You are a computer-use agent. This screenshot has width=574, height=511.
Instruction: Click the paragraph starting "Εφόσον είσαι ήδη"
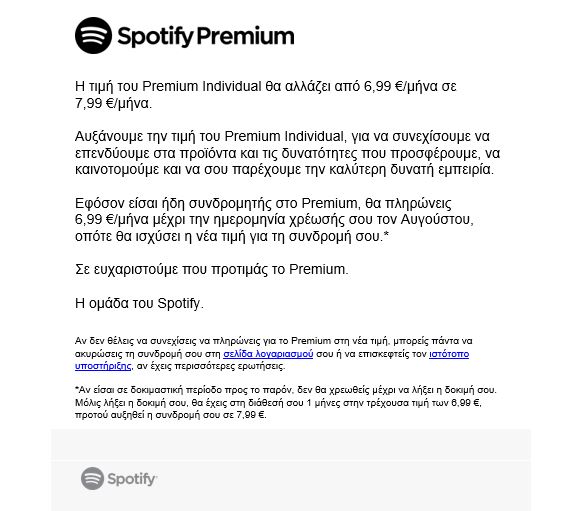(x=274, y=220)
